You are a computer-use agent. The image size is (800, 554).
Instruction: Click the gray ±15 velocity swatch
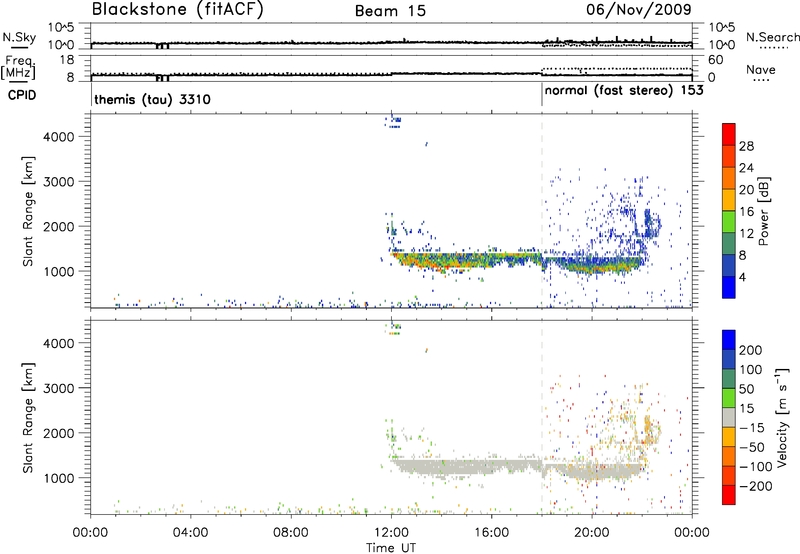729,417
